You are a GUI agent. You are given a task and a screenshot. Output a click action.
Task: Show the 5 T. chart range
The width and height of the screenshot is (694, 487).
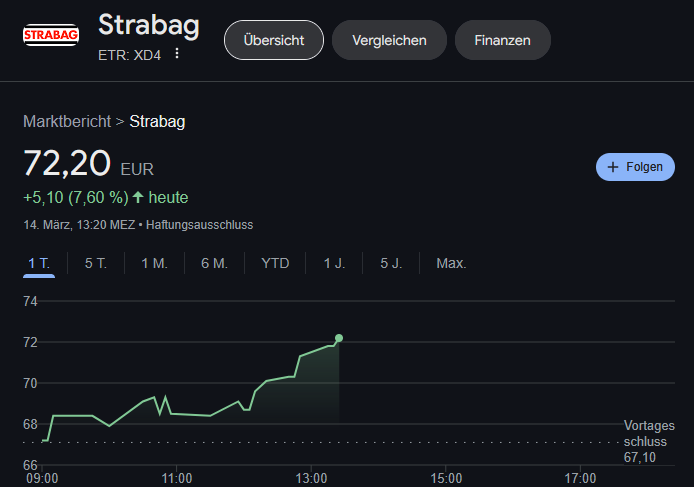(96, 263)
